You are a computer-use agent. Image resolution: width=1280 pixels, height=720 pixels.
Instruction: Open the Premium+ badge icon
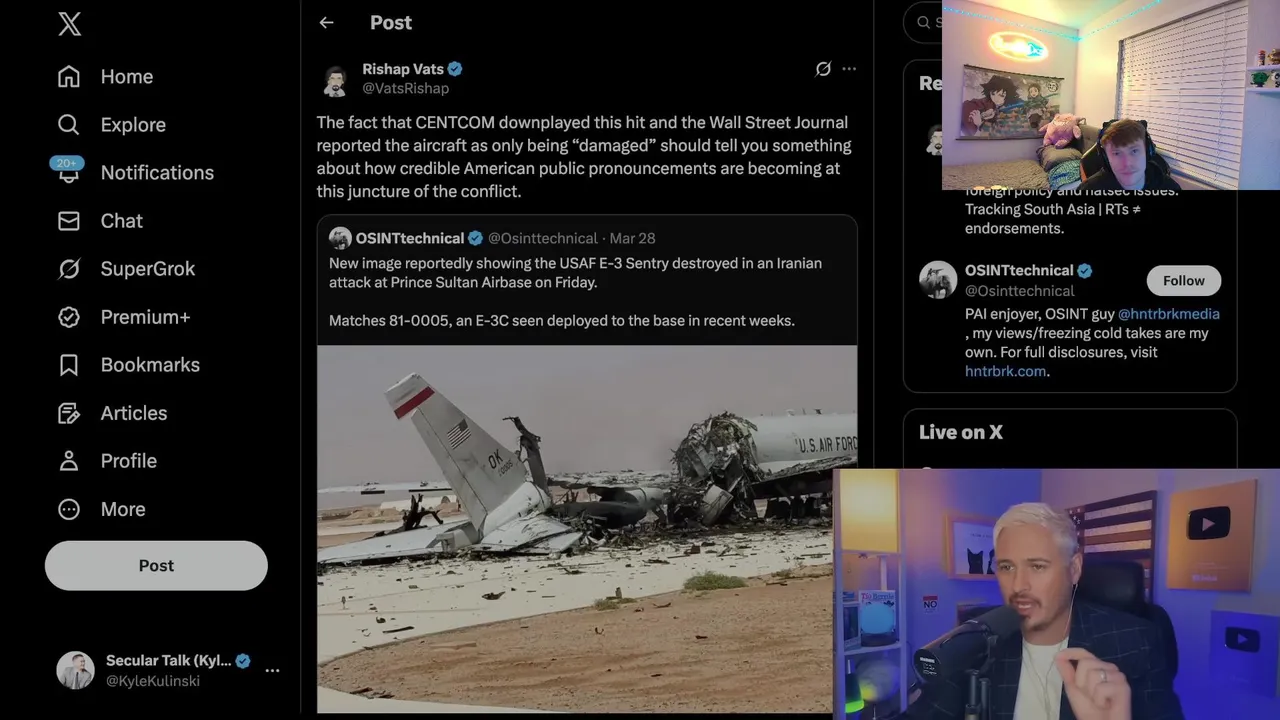pyautogui.click(x=69, y=317)
